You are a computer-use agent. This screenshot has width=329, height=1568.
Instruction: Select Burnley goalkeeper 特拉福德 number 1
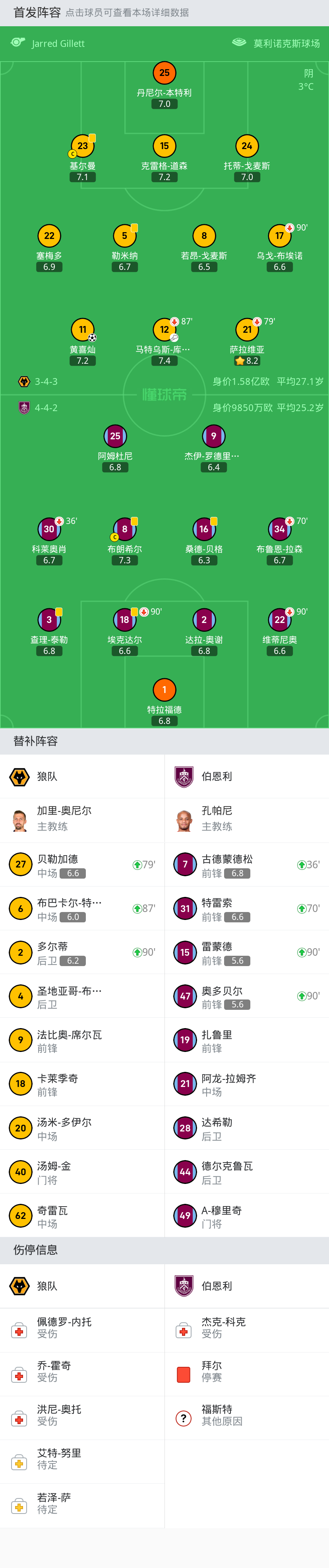[x=164, y=690]
